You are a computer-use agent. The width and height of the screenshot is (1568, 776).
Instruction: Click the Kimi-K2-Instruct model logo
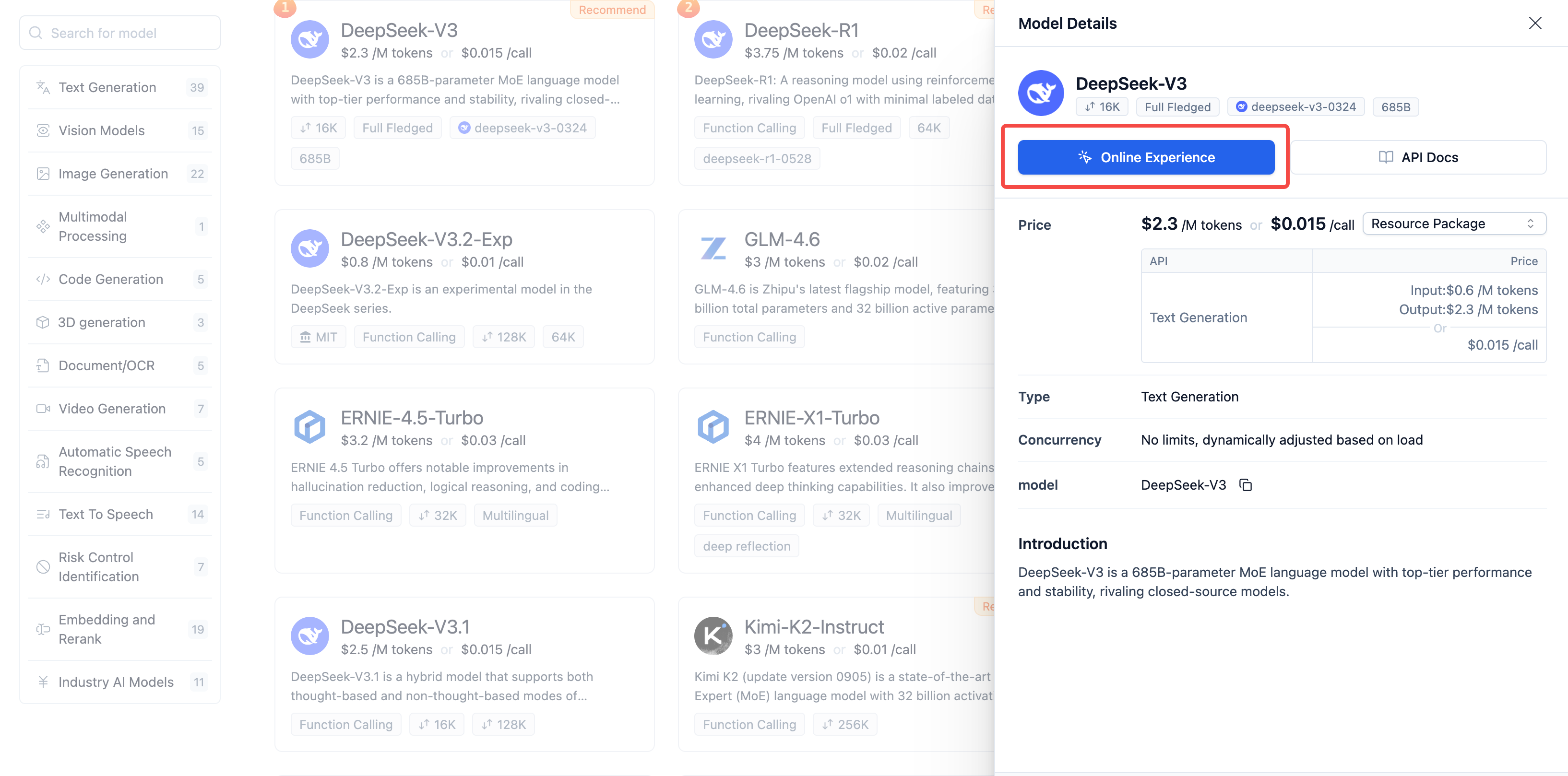[x=713, y=636]
